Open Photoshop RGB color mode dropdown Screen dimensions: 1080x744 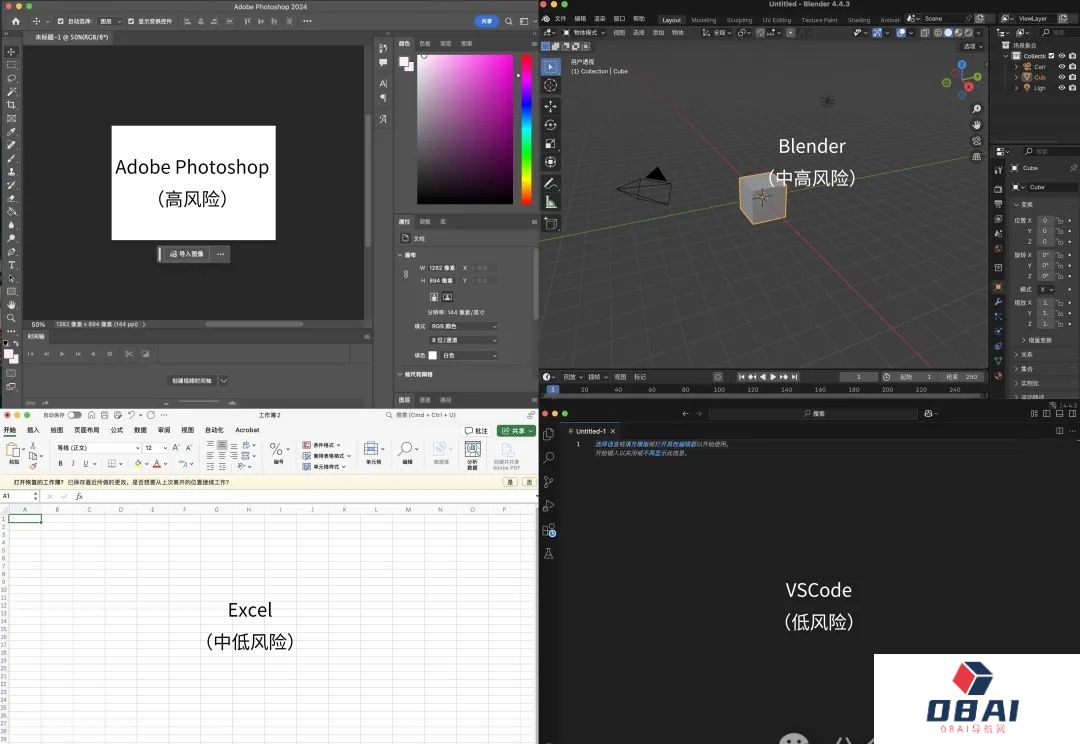click(463, 327)
